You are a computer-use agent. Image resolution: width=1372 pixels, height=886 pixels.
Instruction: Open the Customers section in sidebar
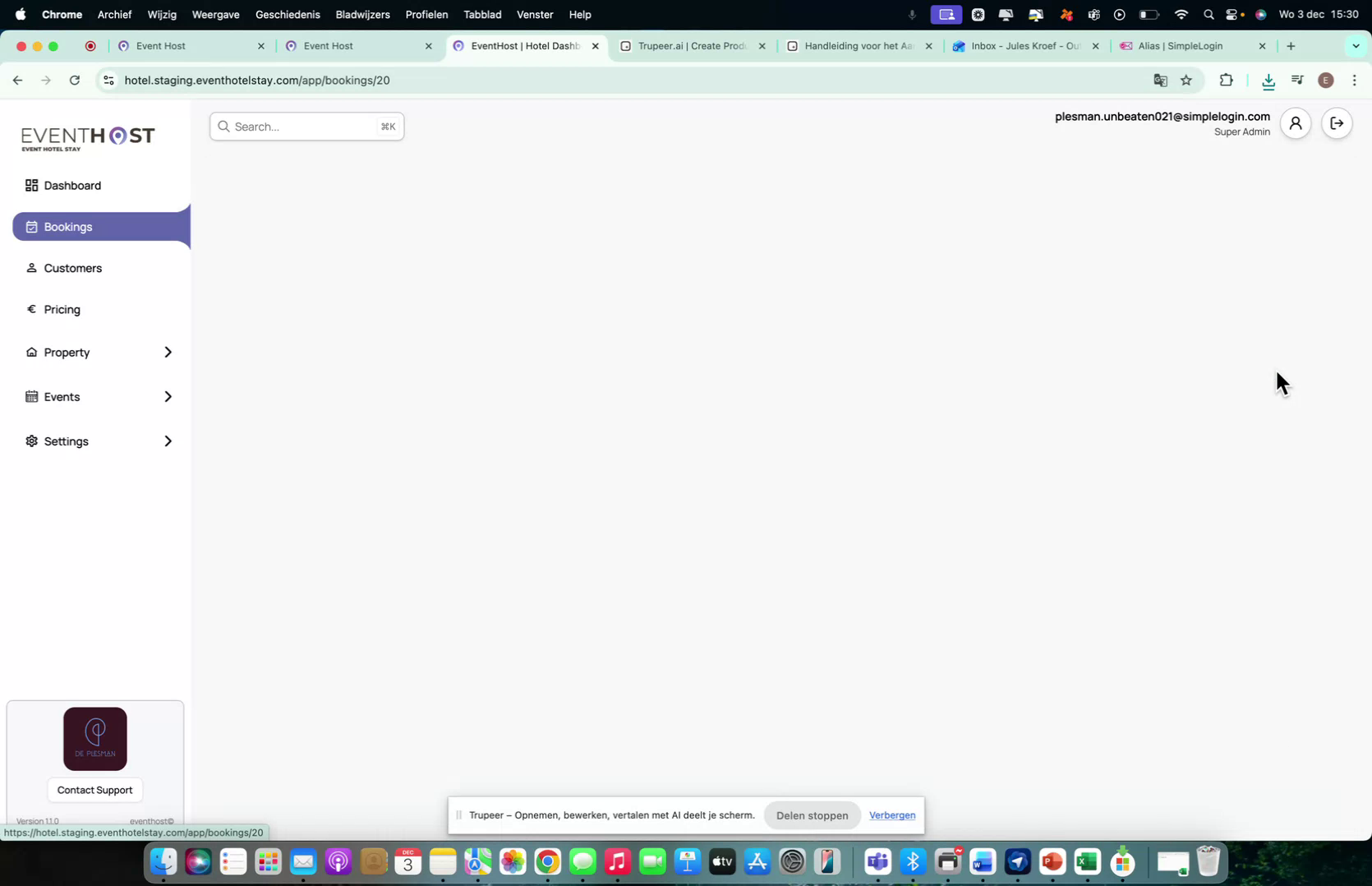73,268
